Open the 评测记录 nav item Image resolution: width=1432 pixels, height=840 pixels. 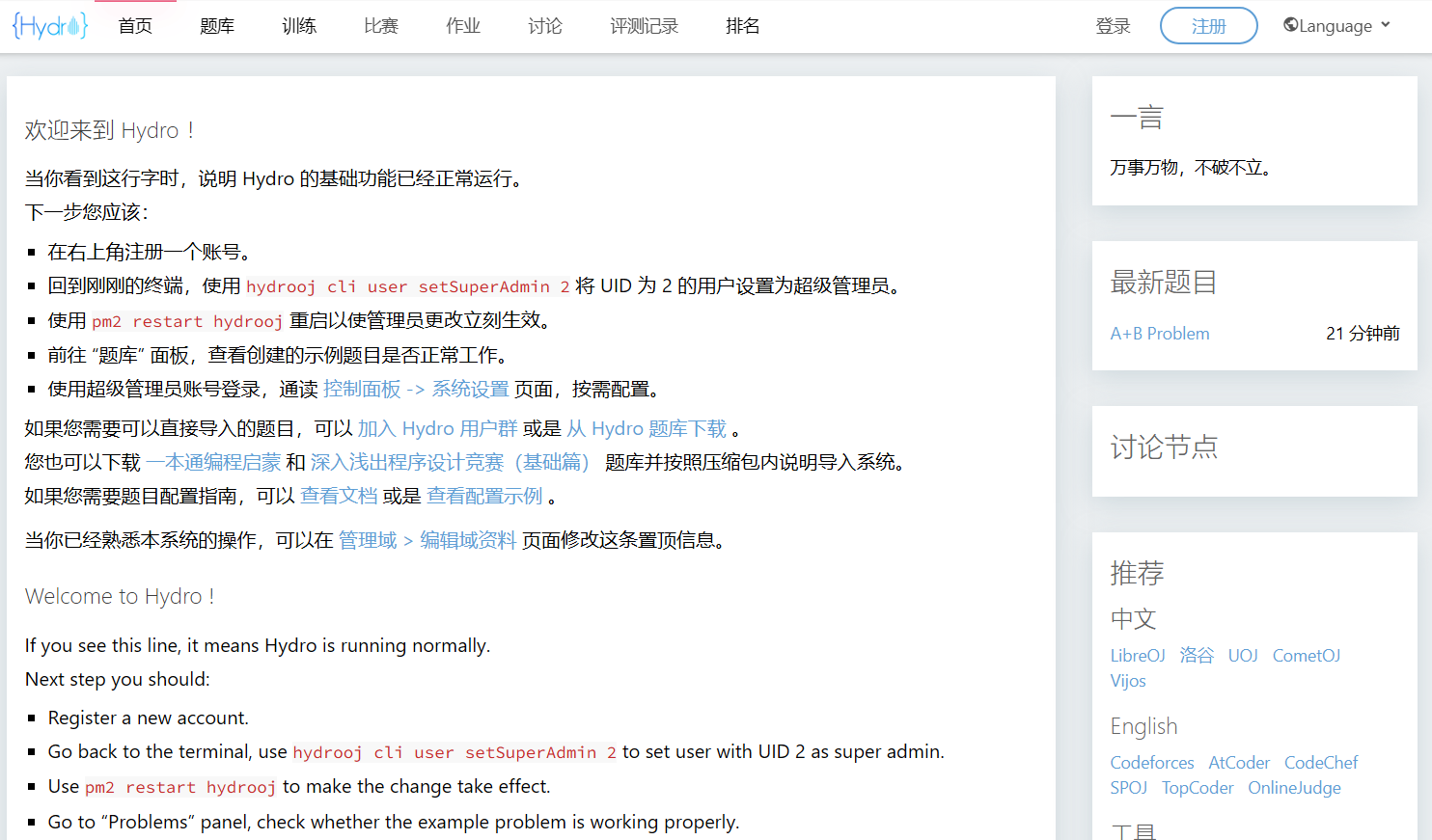click(645, 26)
